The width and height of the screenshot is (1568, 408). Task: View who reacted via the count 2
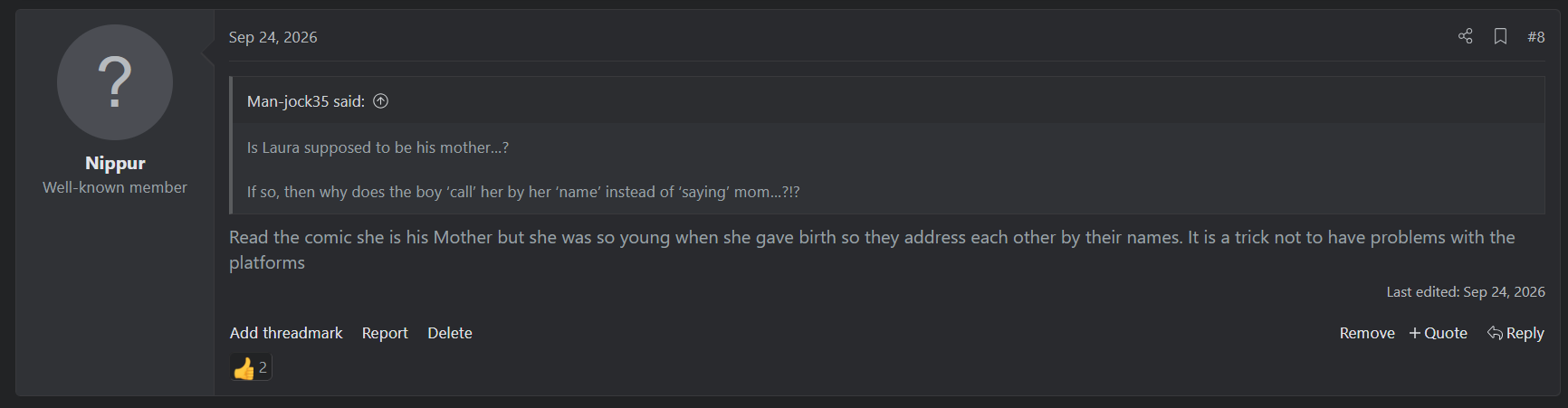[x=263, y=367]
